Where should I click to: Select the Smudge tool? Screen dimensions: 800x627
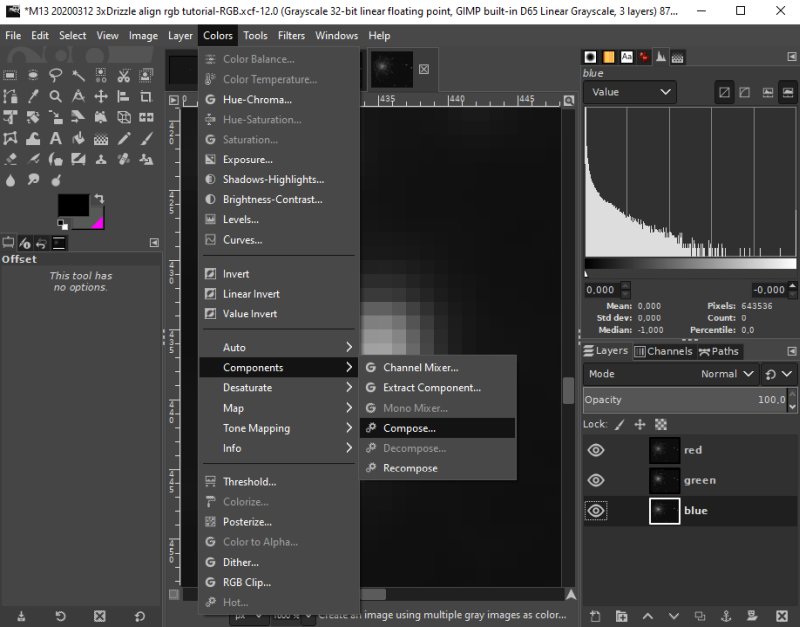33,180
